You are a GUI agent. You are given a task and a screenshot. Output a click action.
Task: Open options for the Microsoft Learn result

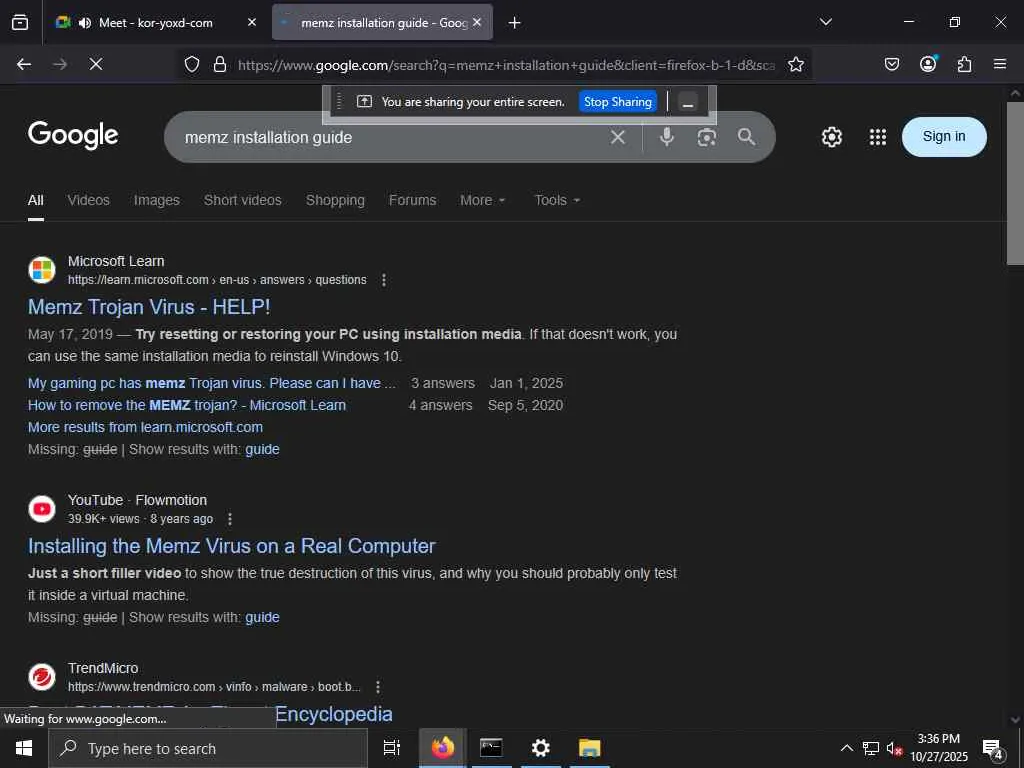tap(384, 280)
